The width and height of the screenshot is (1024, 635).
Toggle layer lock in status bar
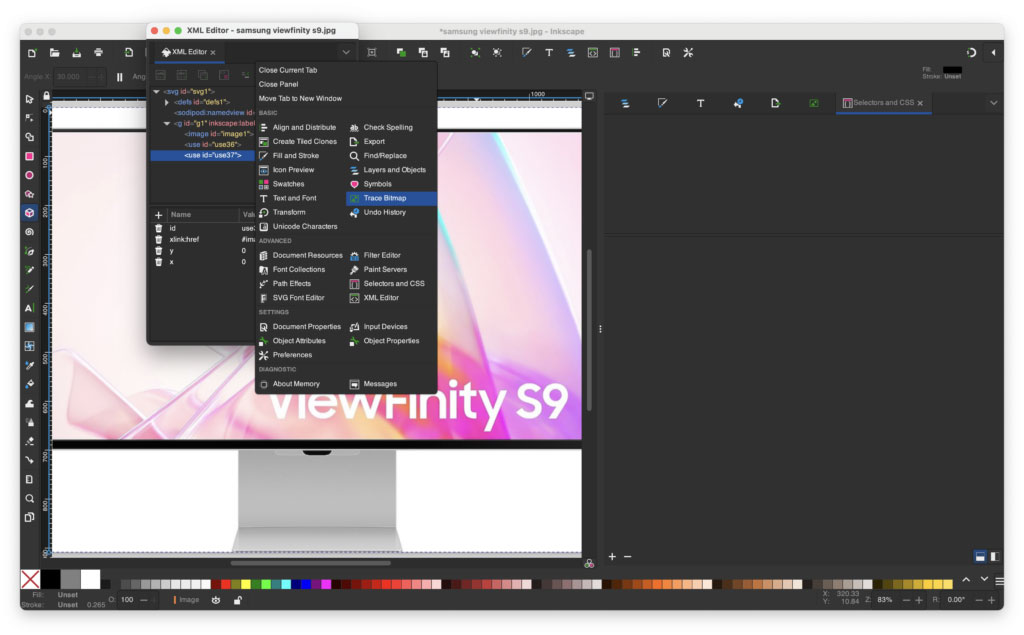pos(238,600)
